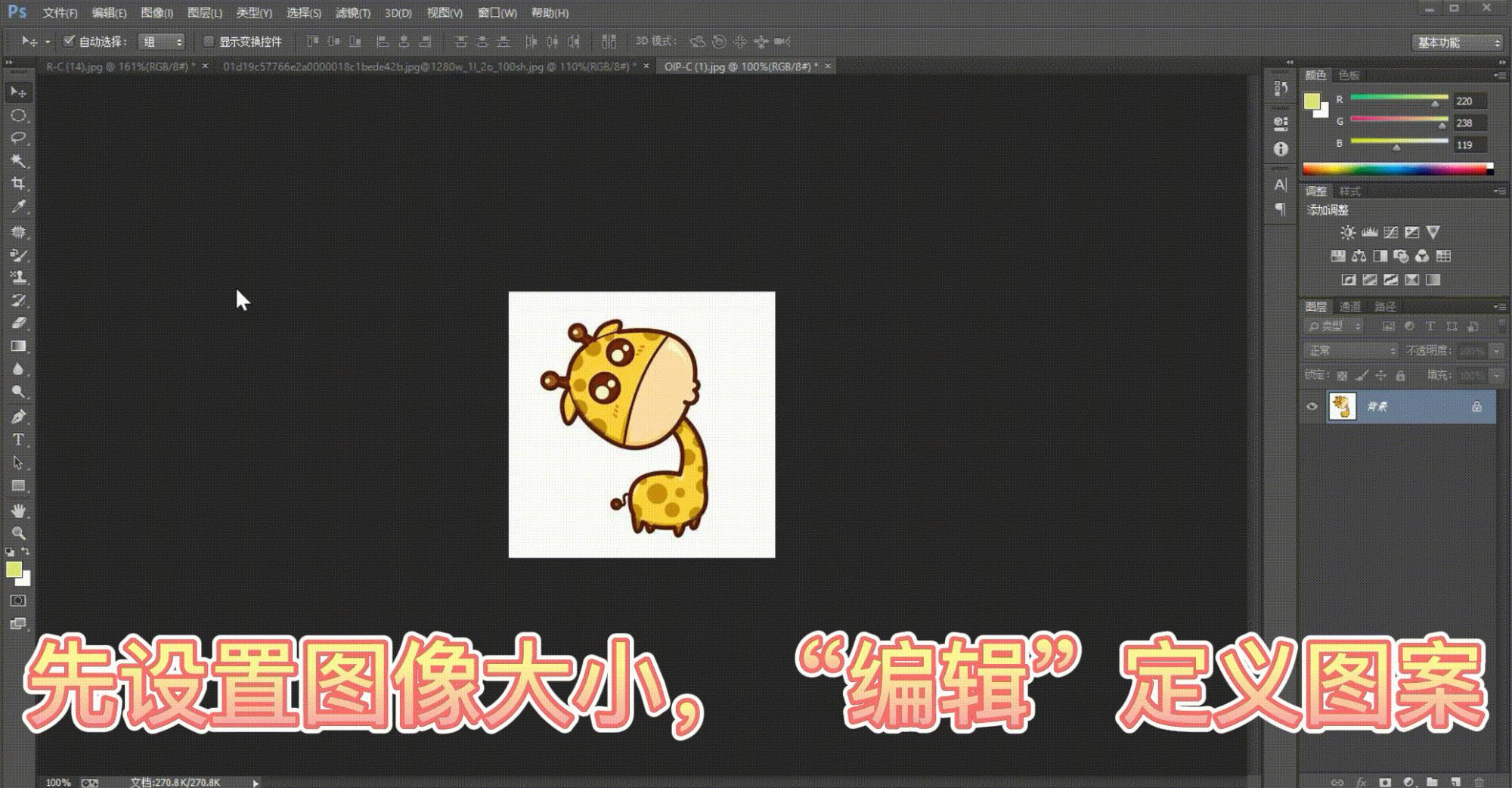Image resolution: width=1512 pixels, height=788 pixels.
Task: Select the Crop tool
Action: click(18, 184)
